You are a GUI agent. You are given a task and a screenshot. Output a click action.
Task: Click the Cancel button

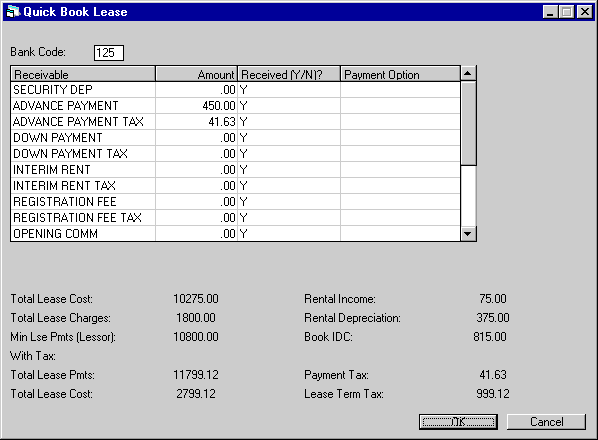point(546,422)
